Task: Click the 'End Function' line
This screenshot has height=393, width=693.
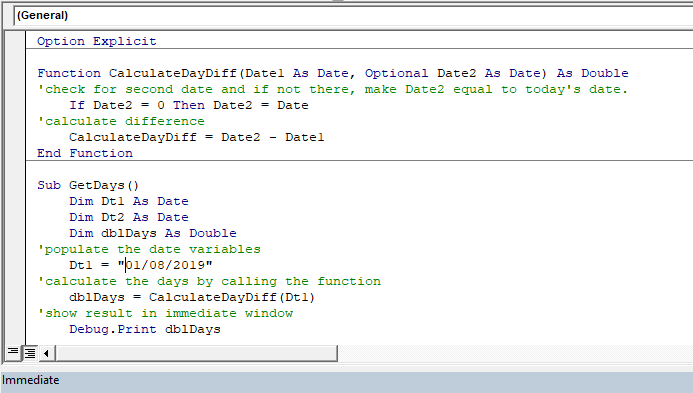Action: click(85, 153)
